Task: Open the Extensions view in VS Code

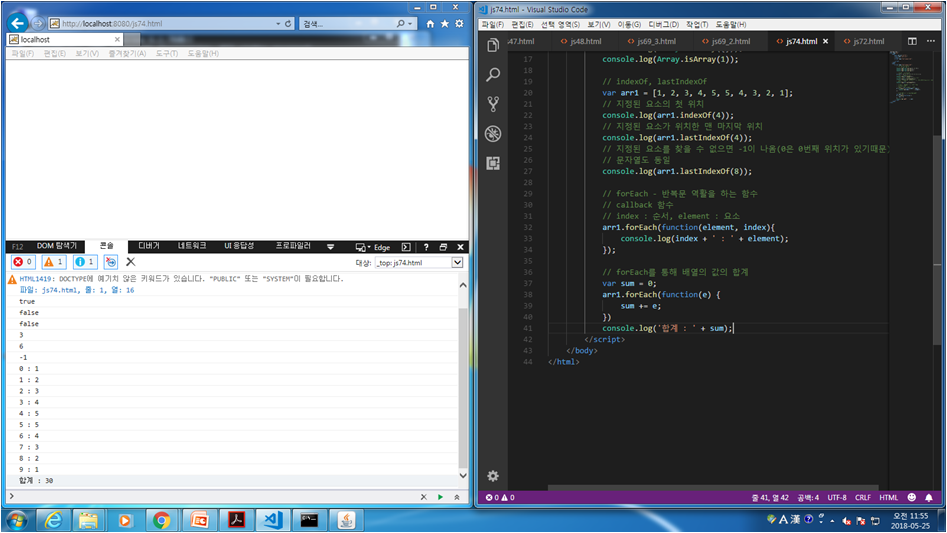Action: [493, 163]
